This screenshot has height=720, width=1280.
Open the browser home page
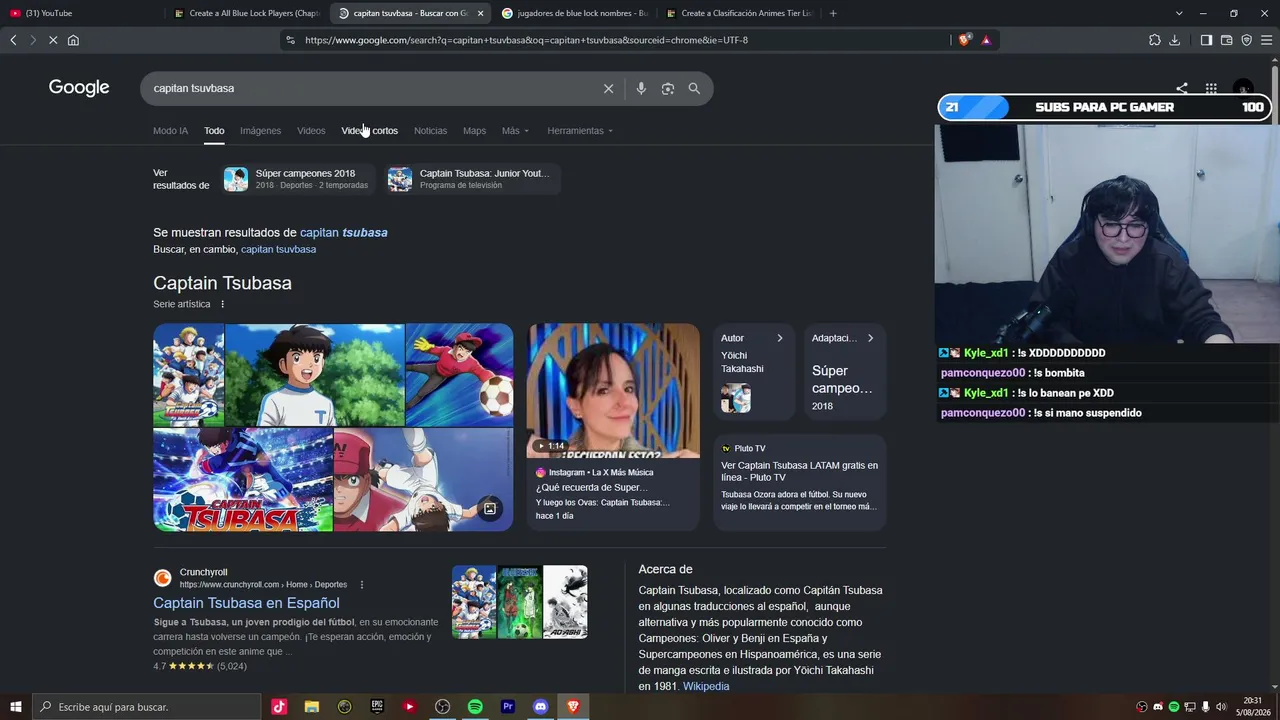[x=73, y=40]
